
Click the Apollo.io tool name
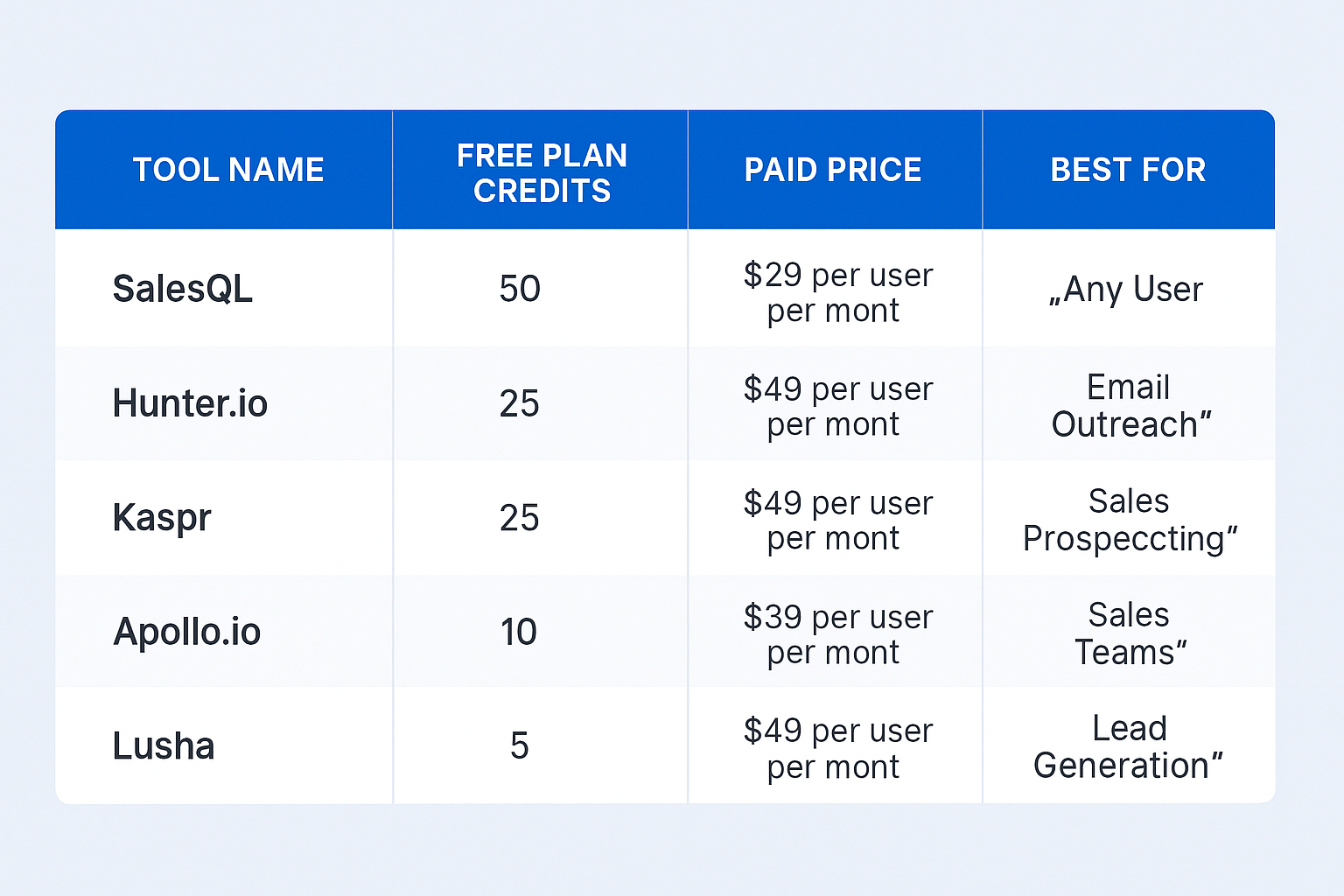pyautogui.click(x=187, y=632)
